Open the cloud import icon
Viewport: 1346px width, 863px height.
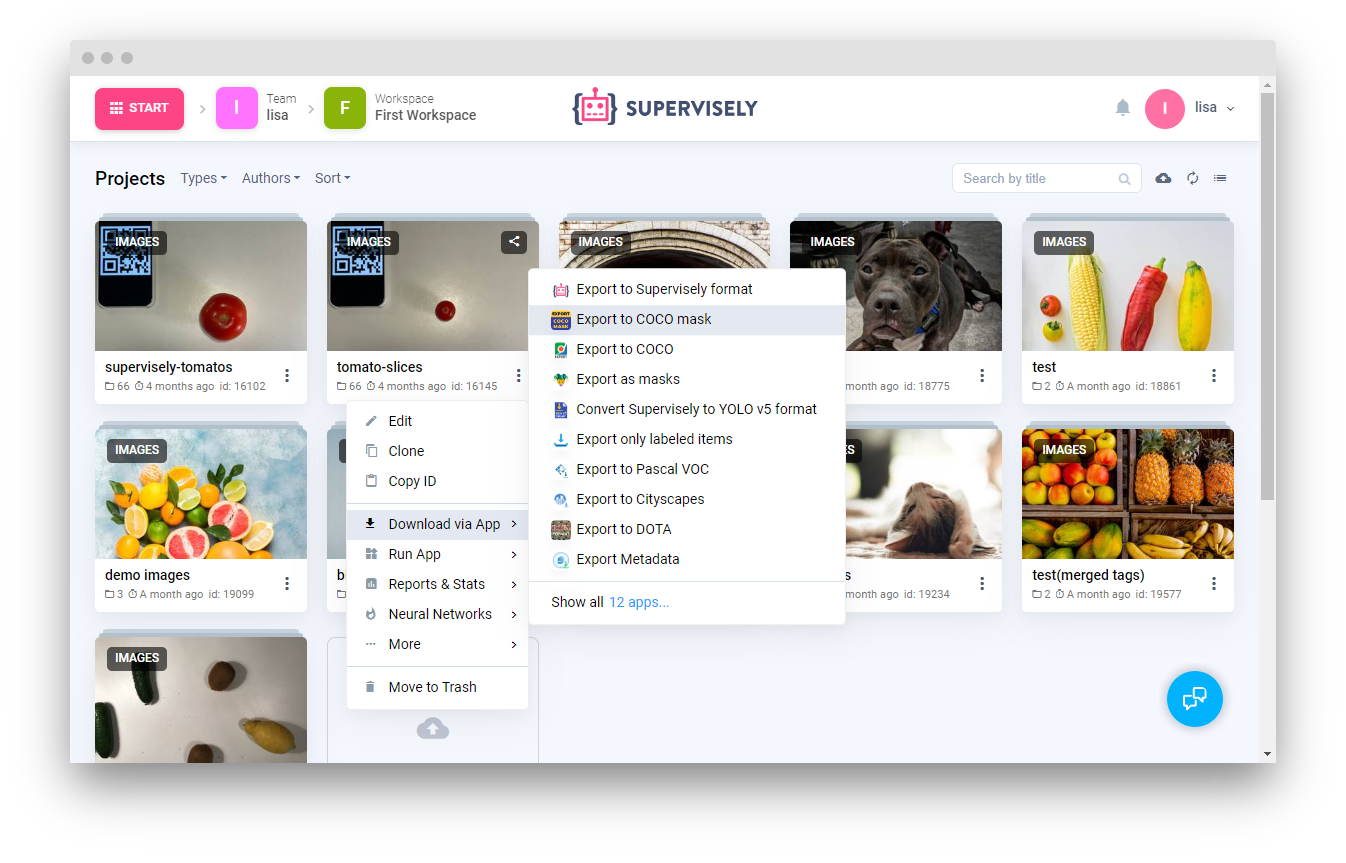point(1163,177)
